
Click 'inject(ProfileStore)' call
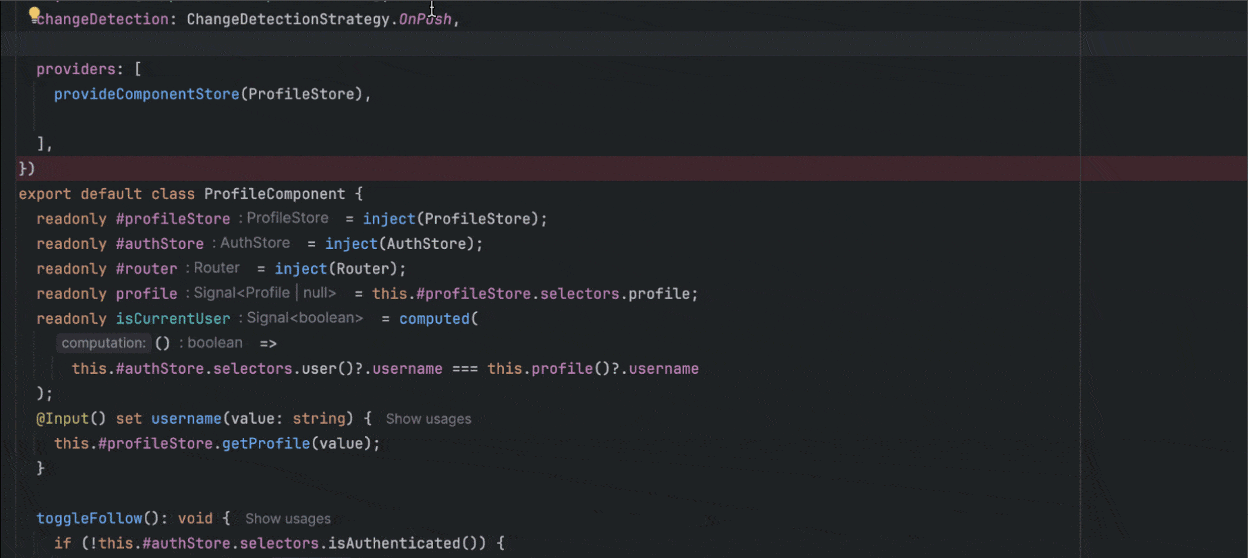click(452, 219)
